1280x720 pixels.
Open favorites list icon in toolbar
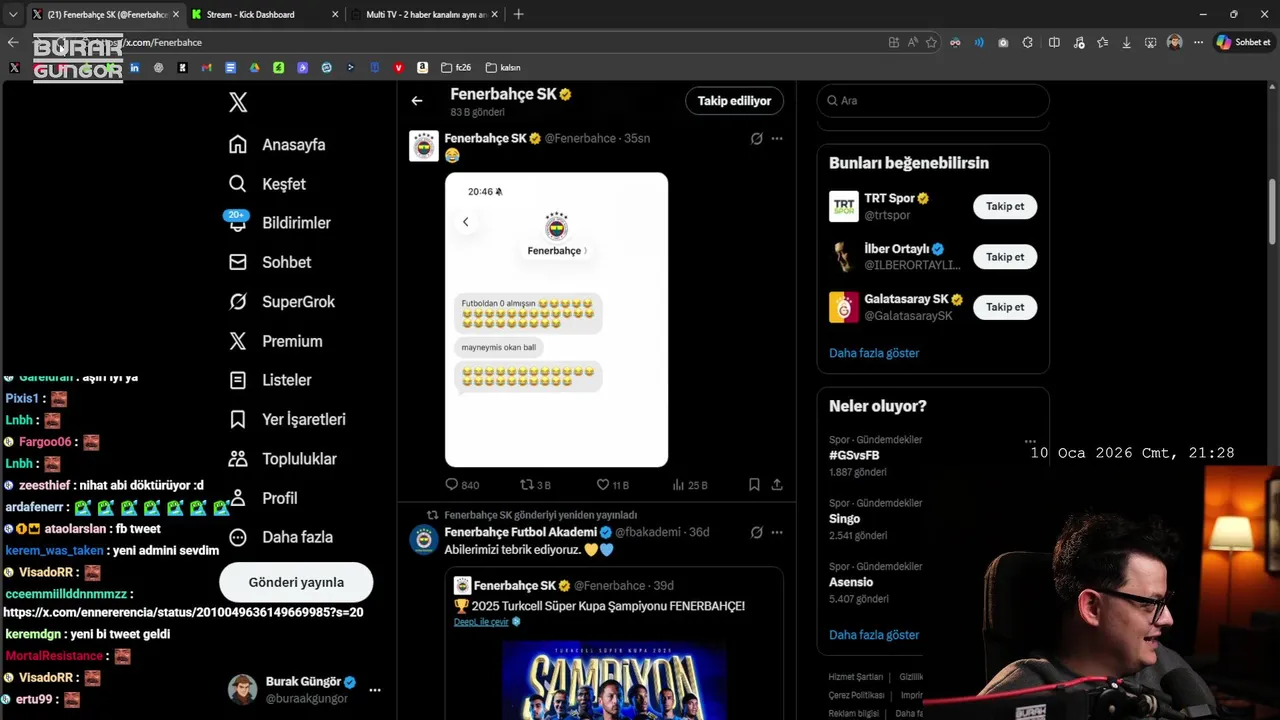pyautogui.click(x=1102, y=42)
